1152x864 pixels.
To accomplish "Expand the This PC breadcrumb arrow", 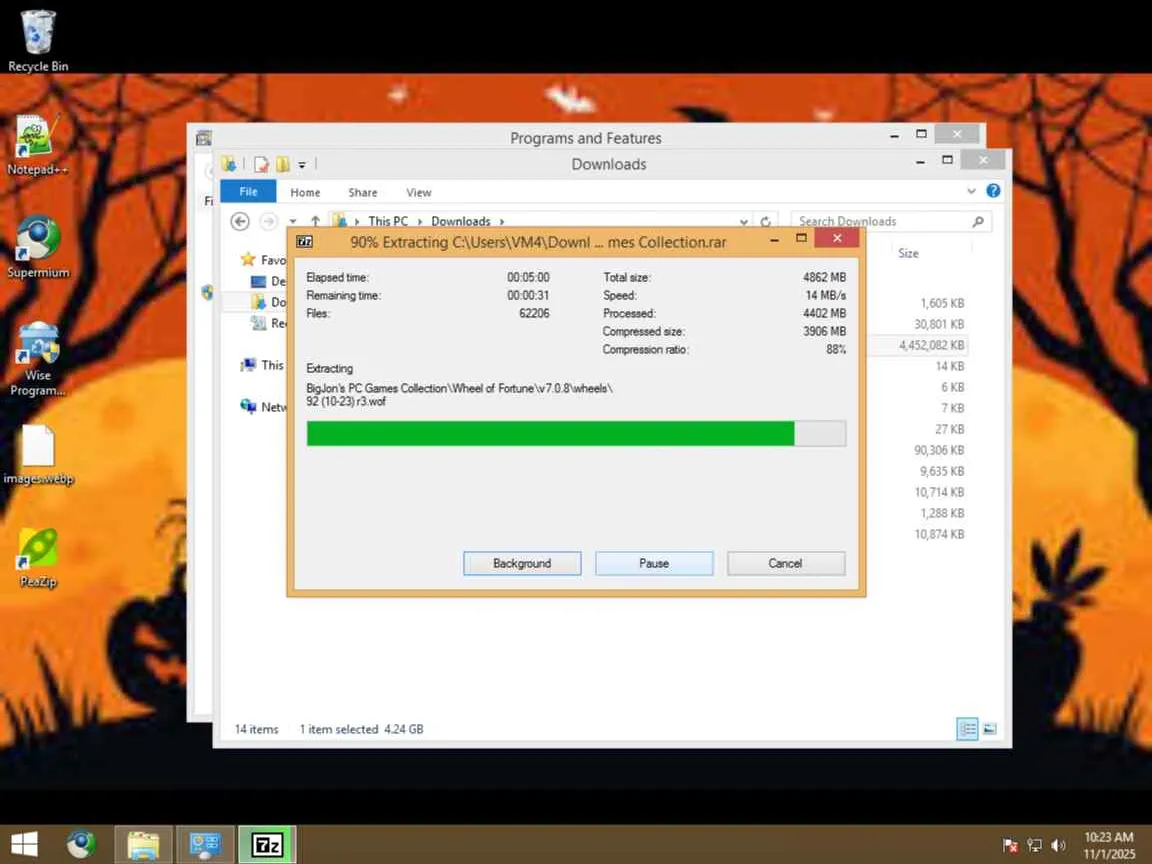I will (x=420, y=221).
